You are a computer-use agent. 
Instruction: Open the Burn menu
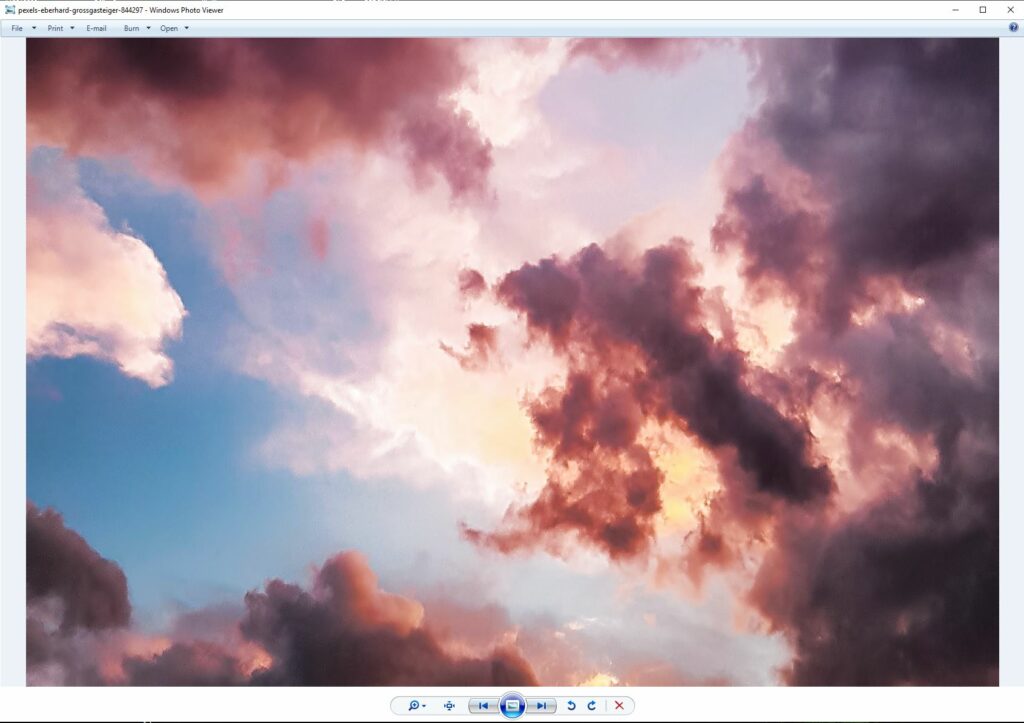pos(133,27)
